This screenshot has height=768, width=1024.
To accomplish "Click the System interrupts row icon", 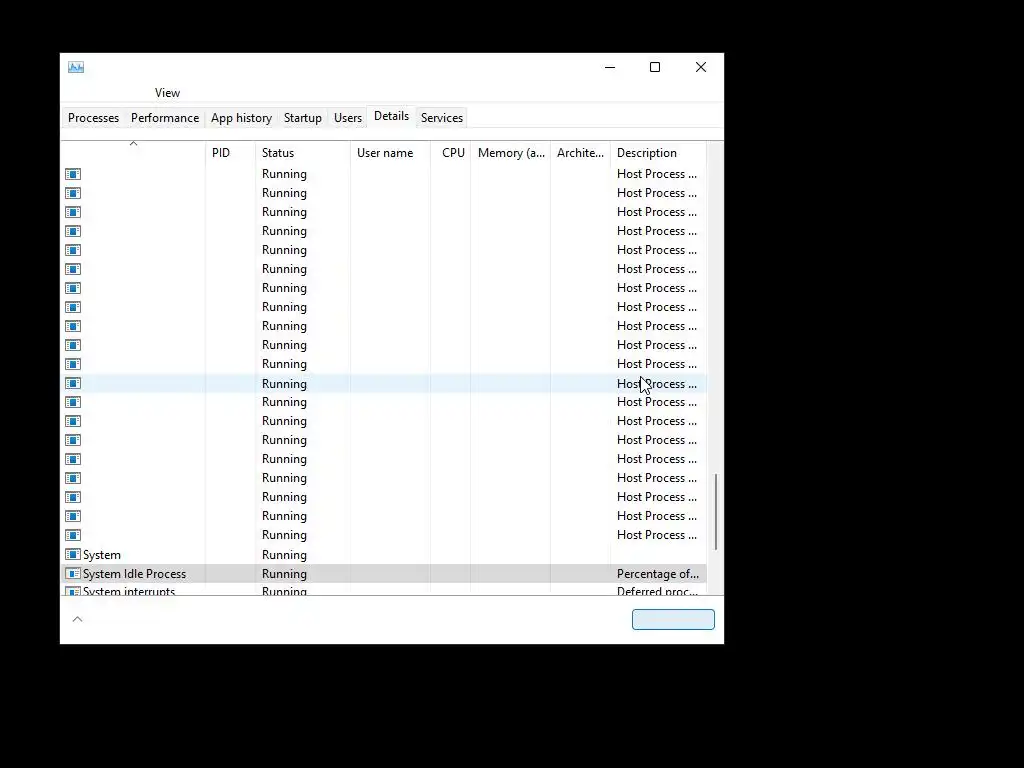I will 73,591.
